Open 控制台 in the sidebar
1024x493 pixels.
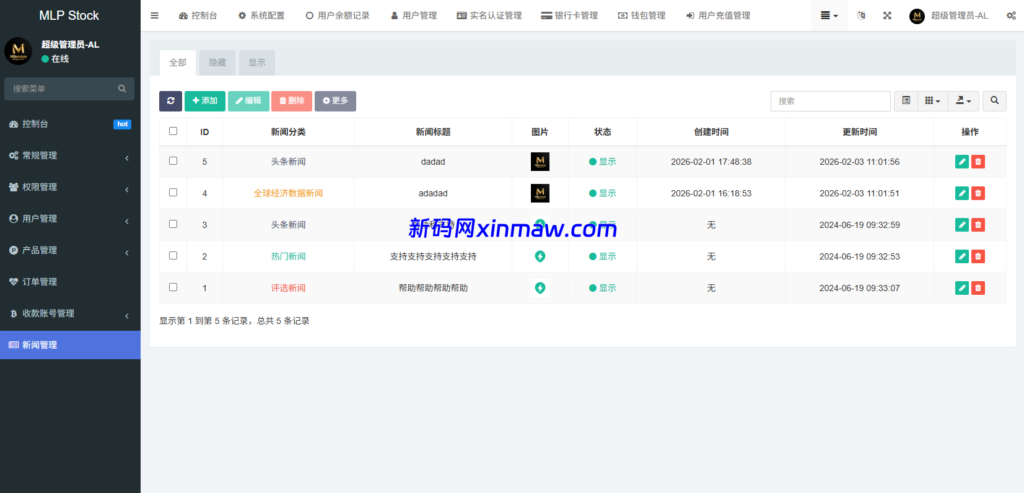click(70, 124)
